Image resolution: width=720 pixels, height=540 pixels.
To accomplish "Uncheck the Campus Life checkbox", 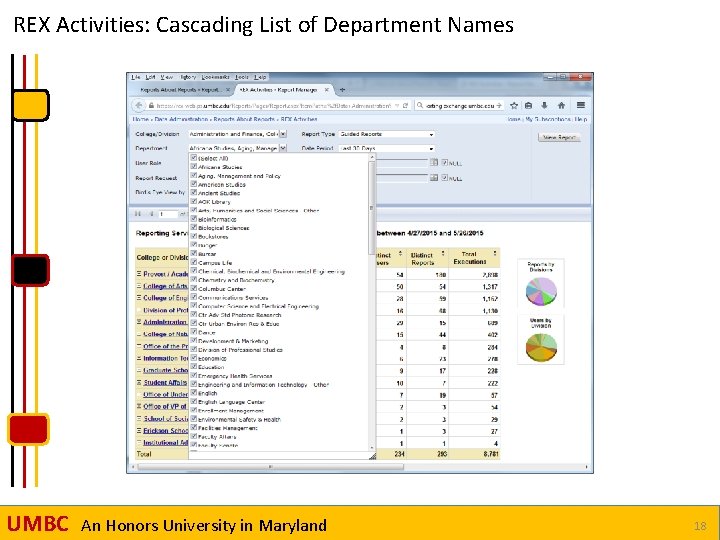I will click(x=194, y=263).
